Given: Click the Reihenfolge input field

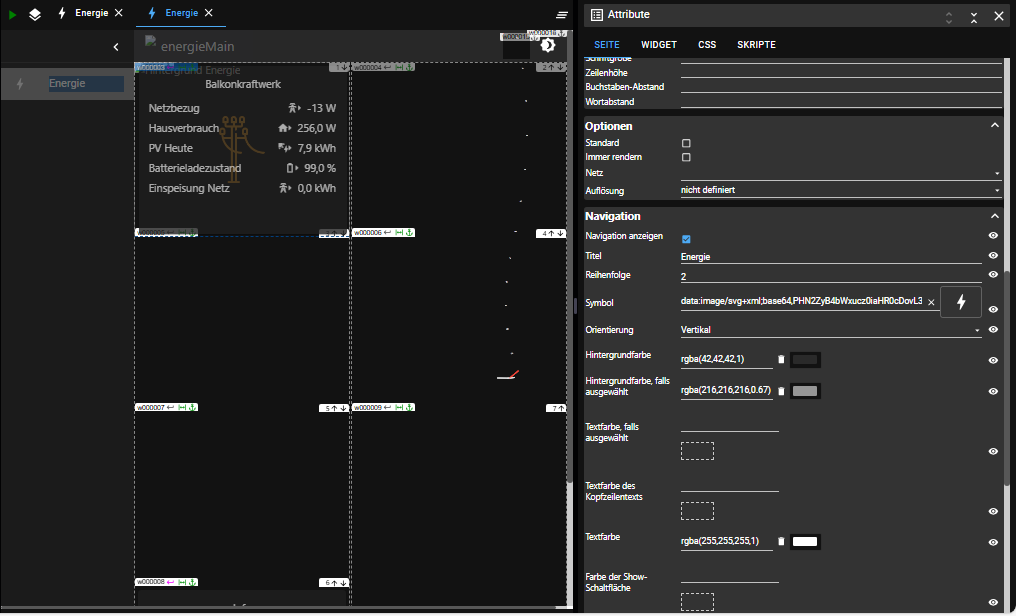Looking at the screenshot, I should tap(830, 276).
